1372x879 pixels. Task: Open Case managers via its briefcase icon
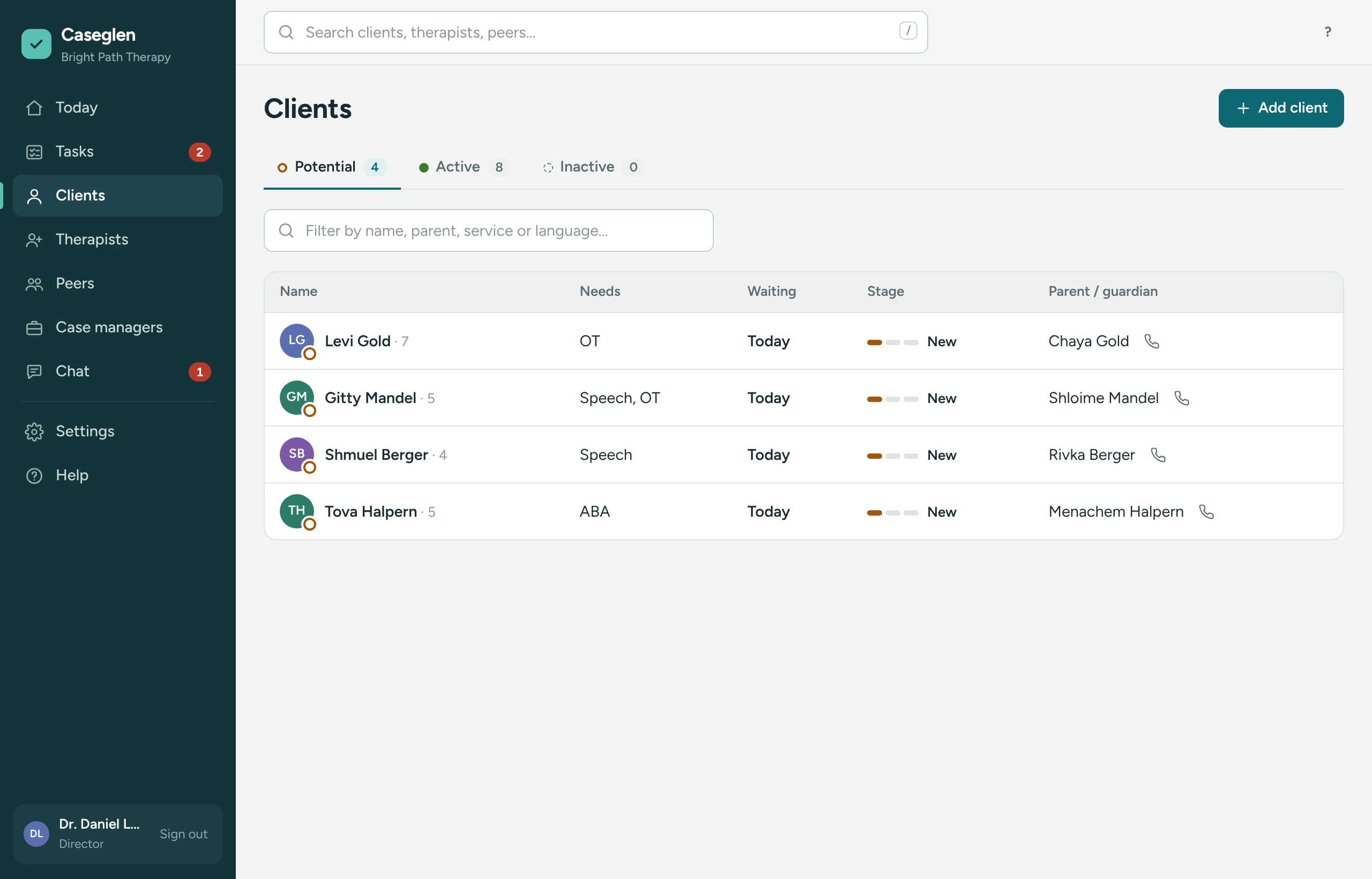pyautogui.click(x=34, y=327)
